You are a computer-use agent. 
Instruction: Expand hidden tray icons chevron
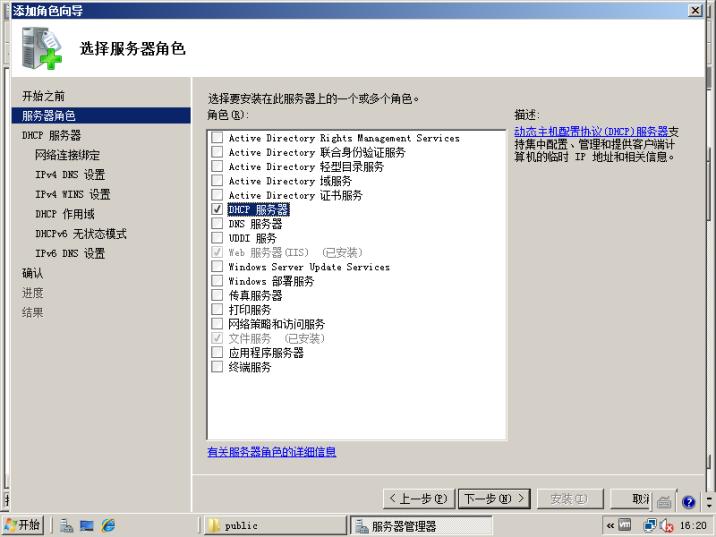click(x=610, y=526)
